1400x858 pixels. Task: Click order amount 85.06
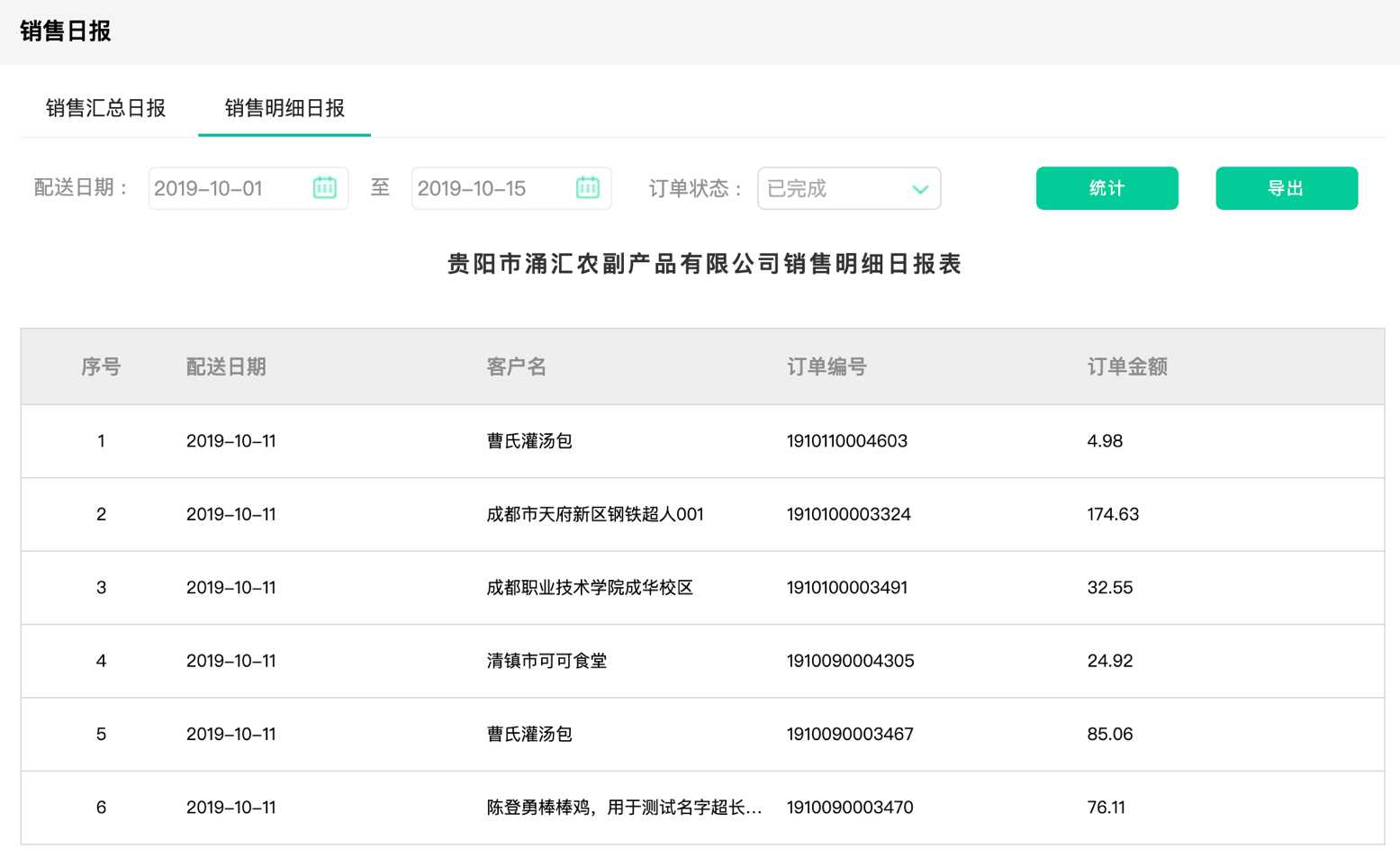[1109, 734]
